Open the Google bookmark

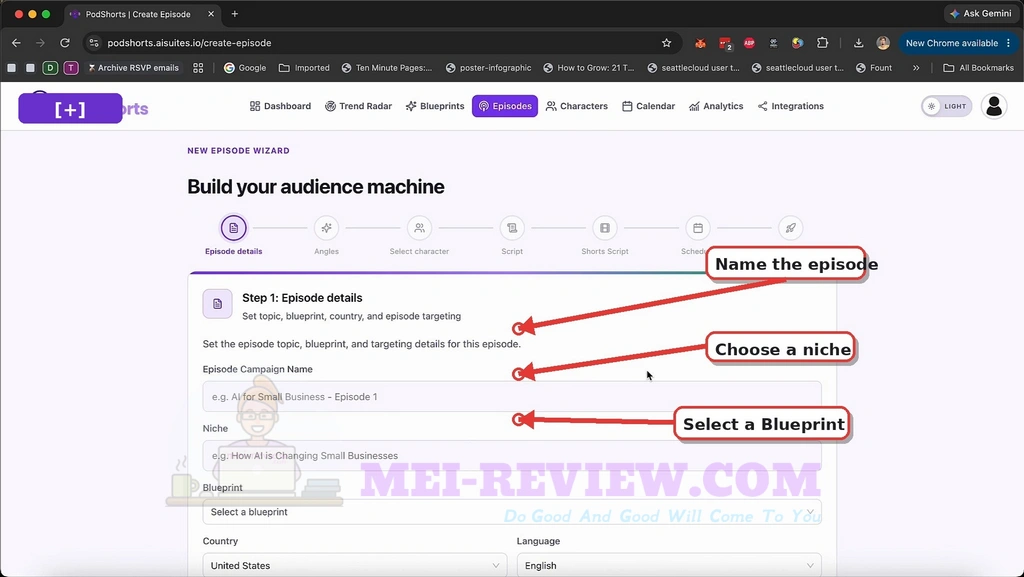pyautogui.click(x=245, y=68)
